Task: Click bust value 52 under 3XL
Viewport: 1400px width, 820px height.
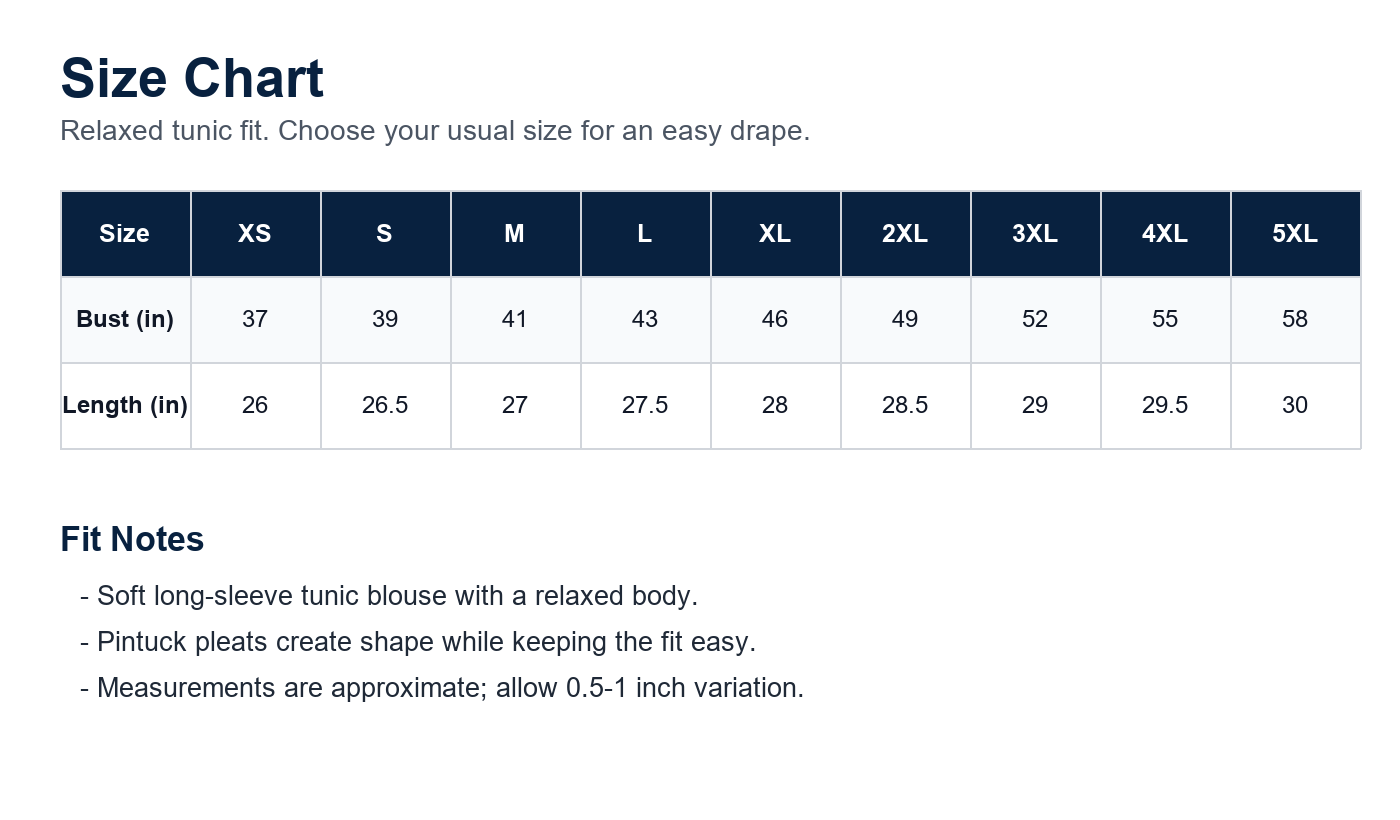Action: coord(1035,320)
